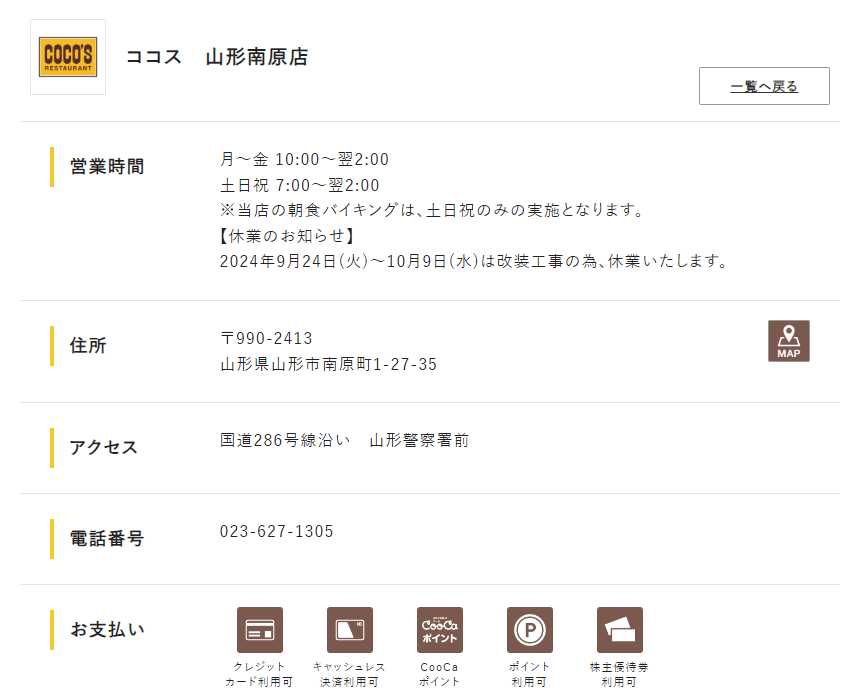The height and width of the screenshot is (692, 854).
Task: Click the credit card payment icon
Action: tap(259, 630)
